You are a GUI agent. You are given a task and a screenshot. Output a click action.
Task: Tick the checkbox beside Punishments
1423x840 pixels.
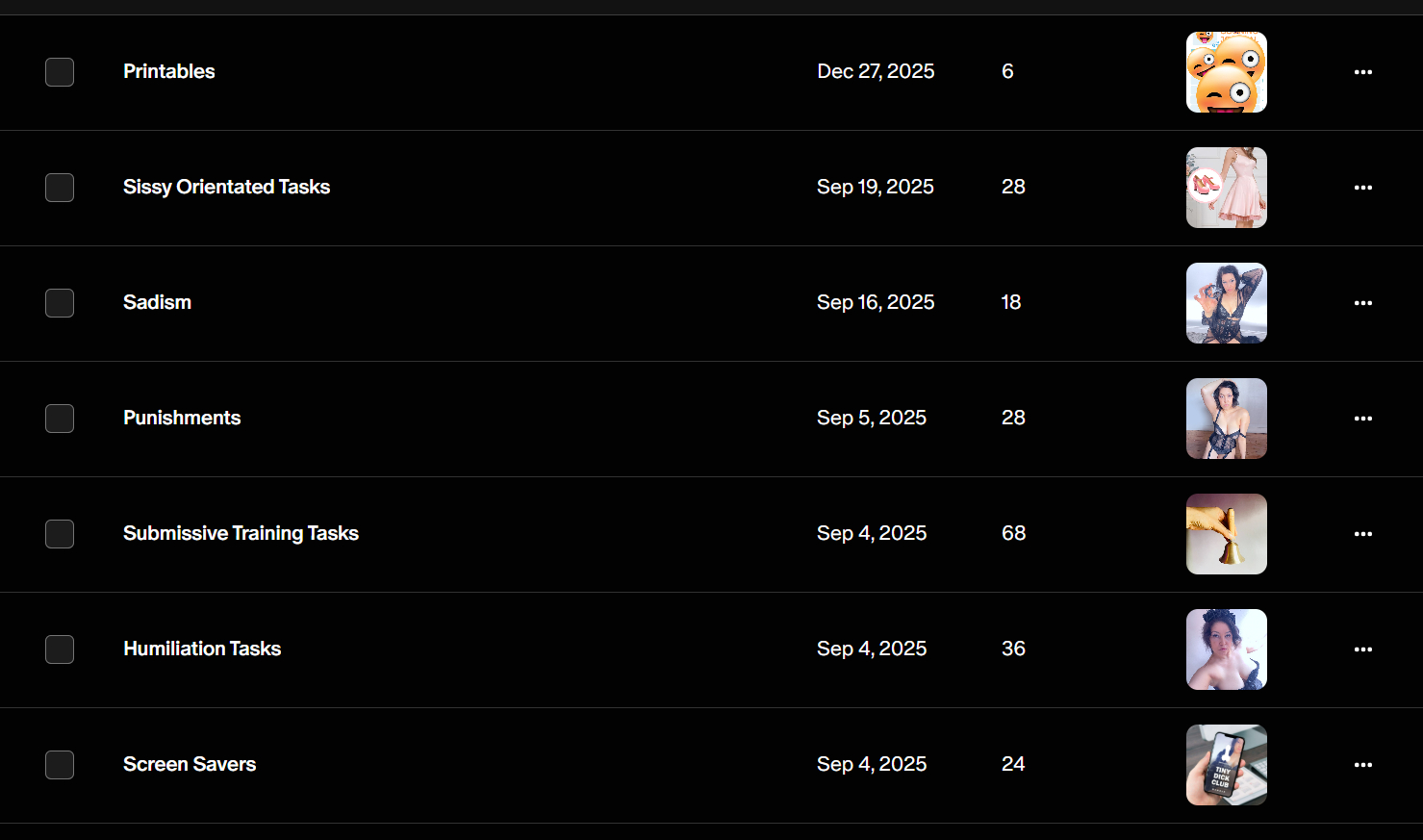pos(60,419)
